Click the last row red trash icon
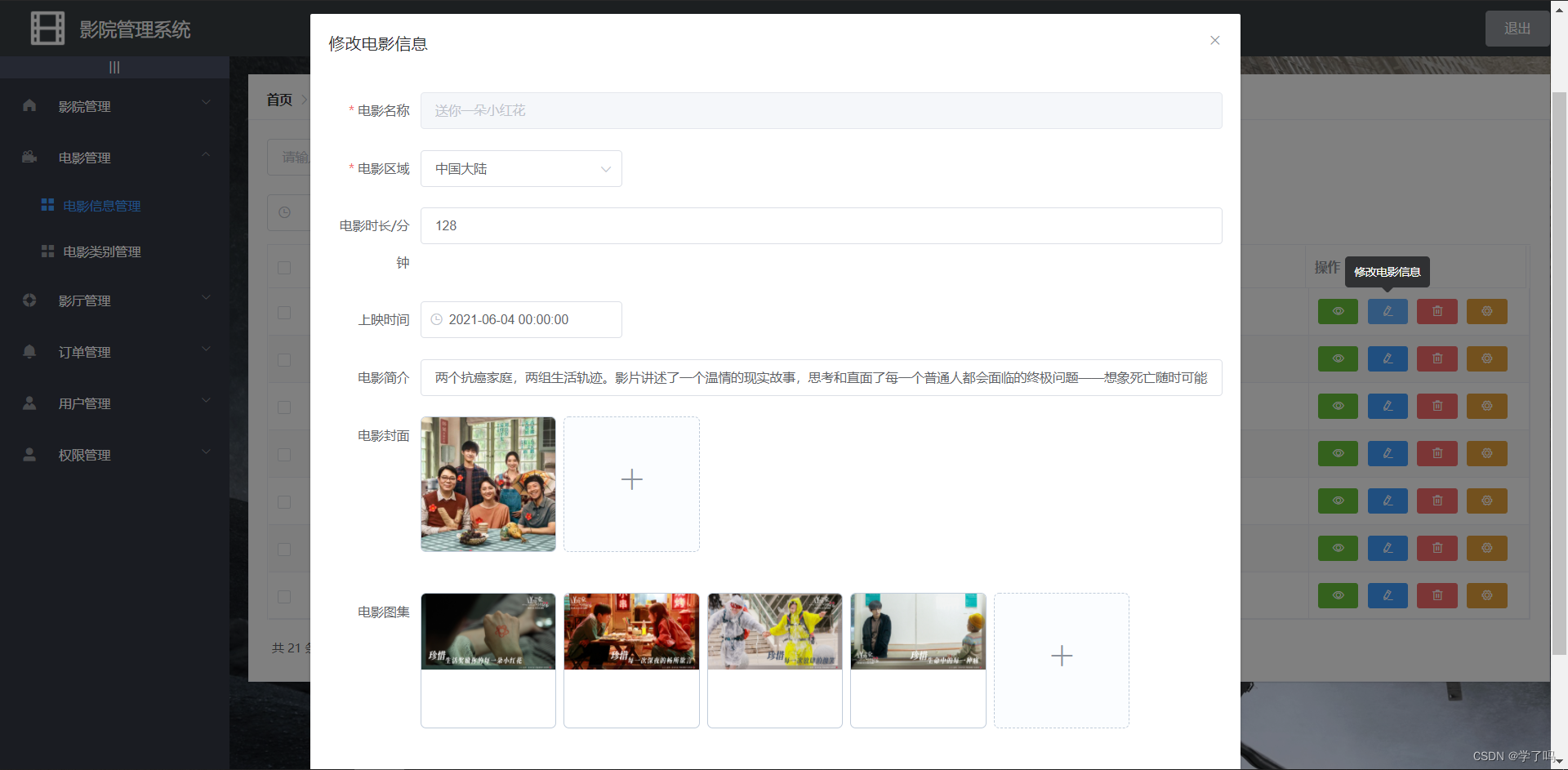Screen dimensions: 1568x770 pyautogui.click(x=1437, y=595)
